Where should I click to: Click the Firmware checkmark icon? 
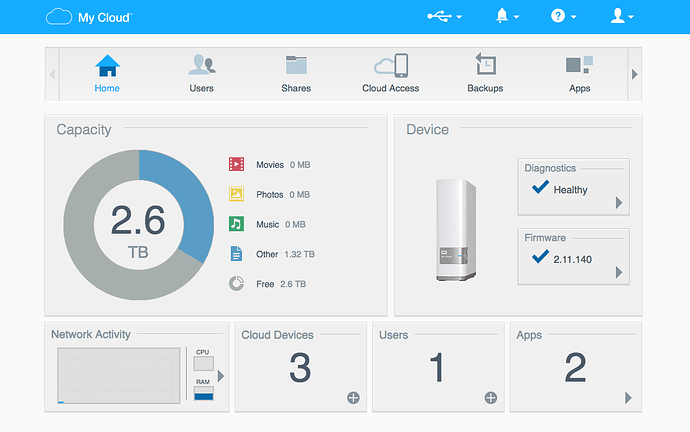click(x=540, y=256)
